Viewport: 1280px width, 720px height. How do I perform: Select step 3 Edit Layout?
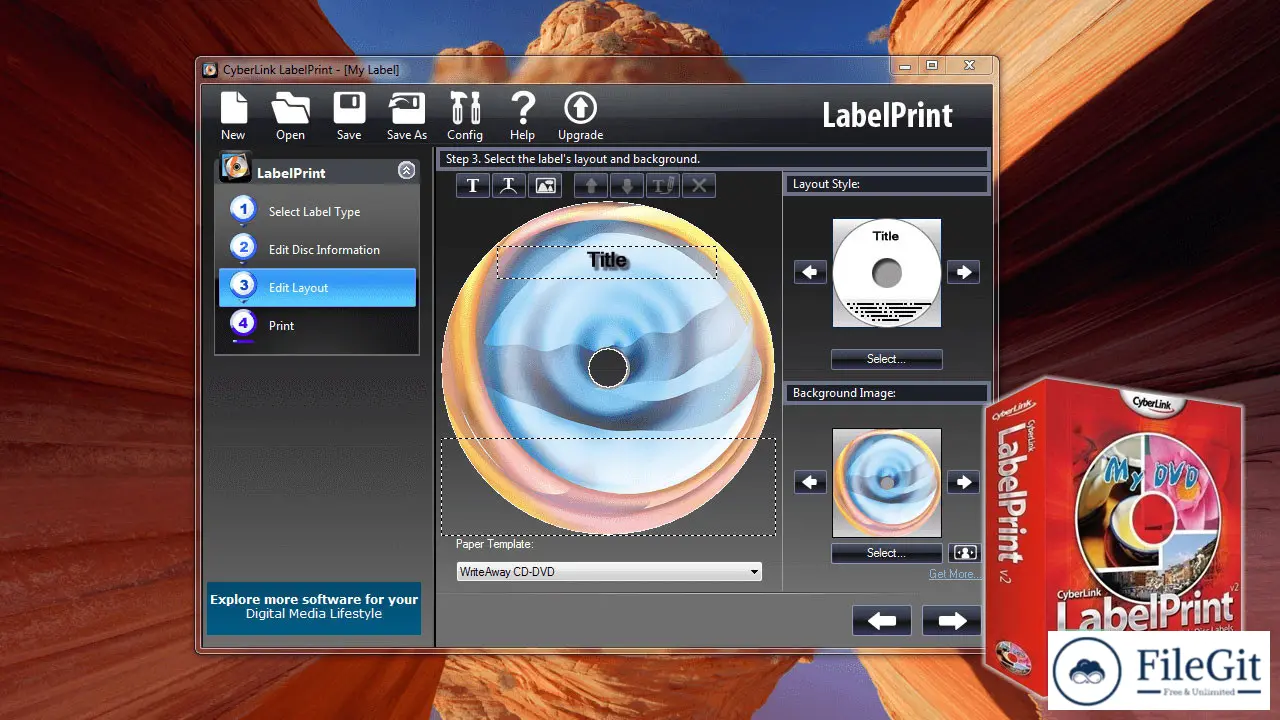318,287
